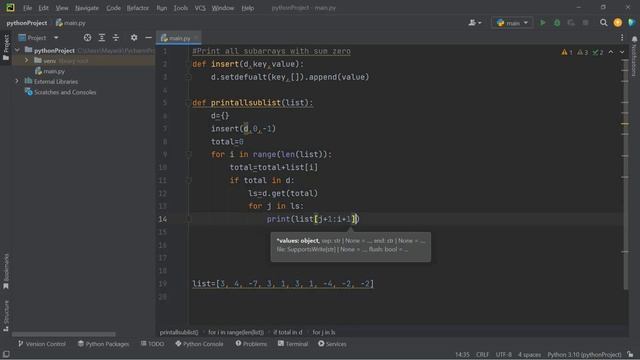Hide the Project tool window
The height and width of the screenshot is (360, 640).
click(148, 38)
